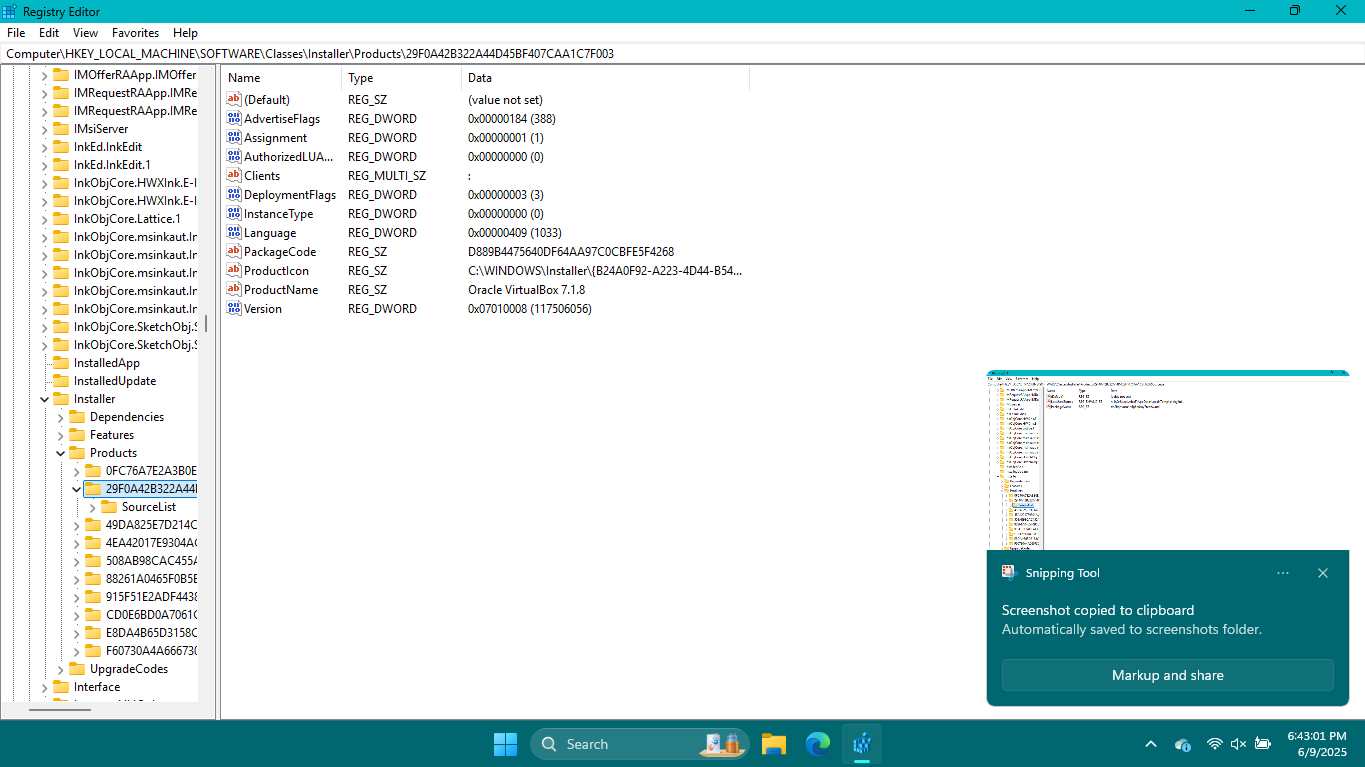Select the InkObjCore.Lattice.1 key
The width and height of the screenshot is (1365, 767).
[127, 219]
